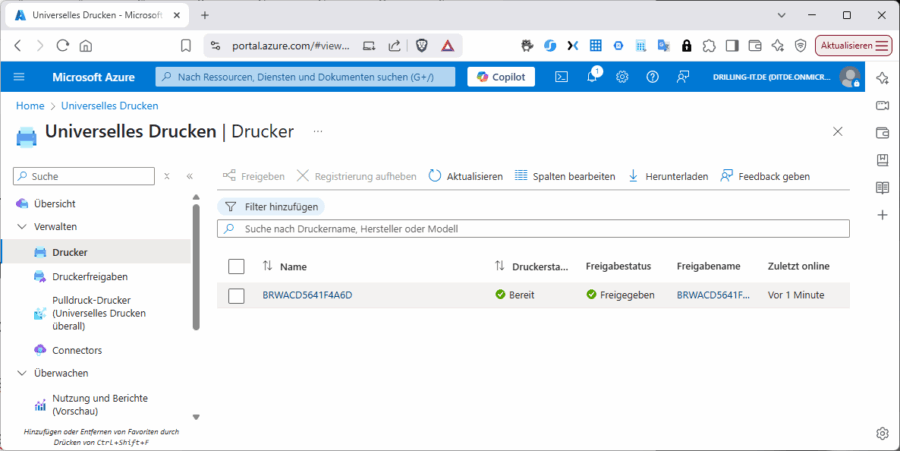Click the Freigabestatus column header
This screenshot has width=900, height=451.
pyautogui.click(x=618, y=266)
